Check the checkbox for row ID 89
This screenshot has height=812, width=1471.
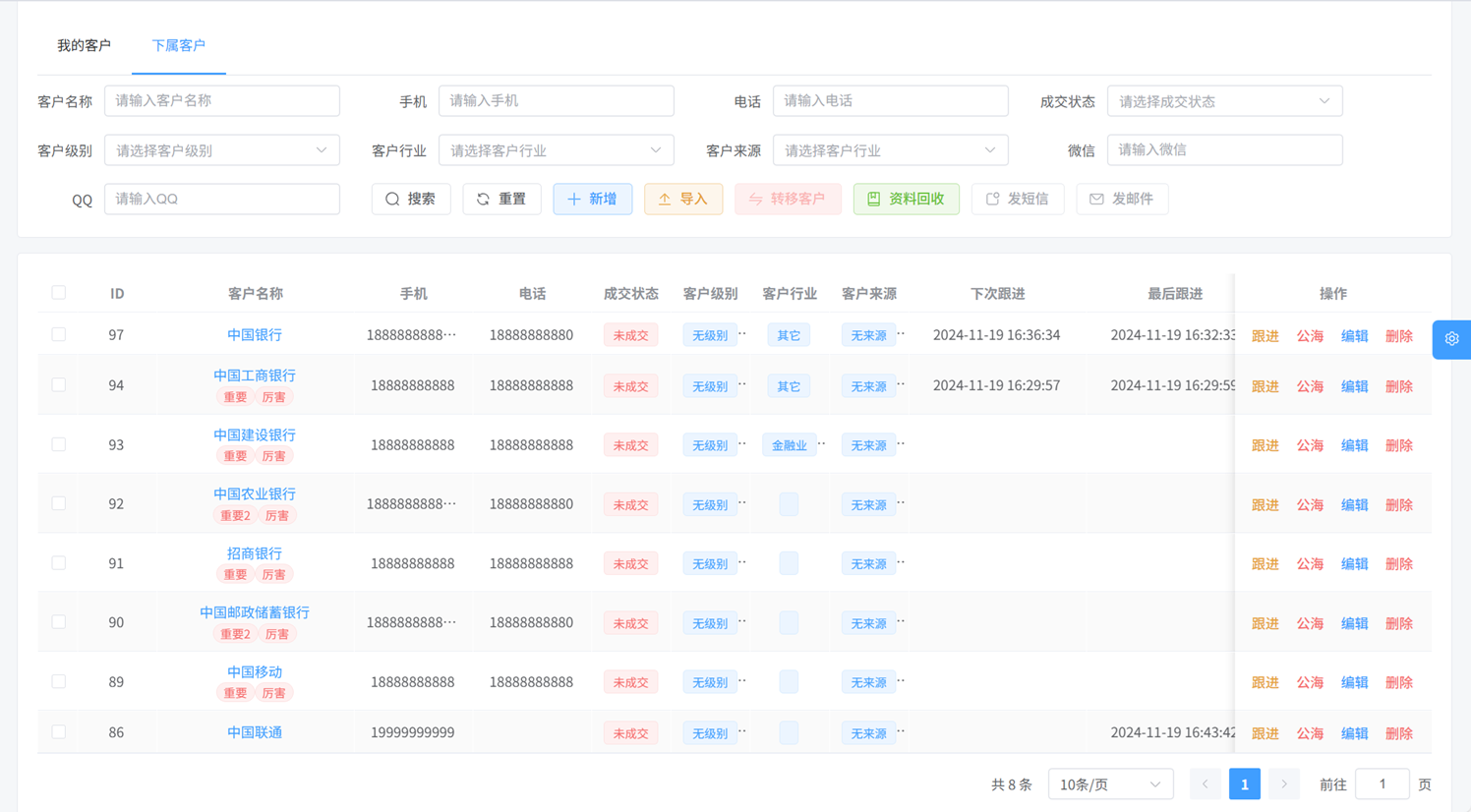[59, 681]
